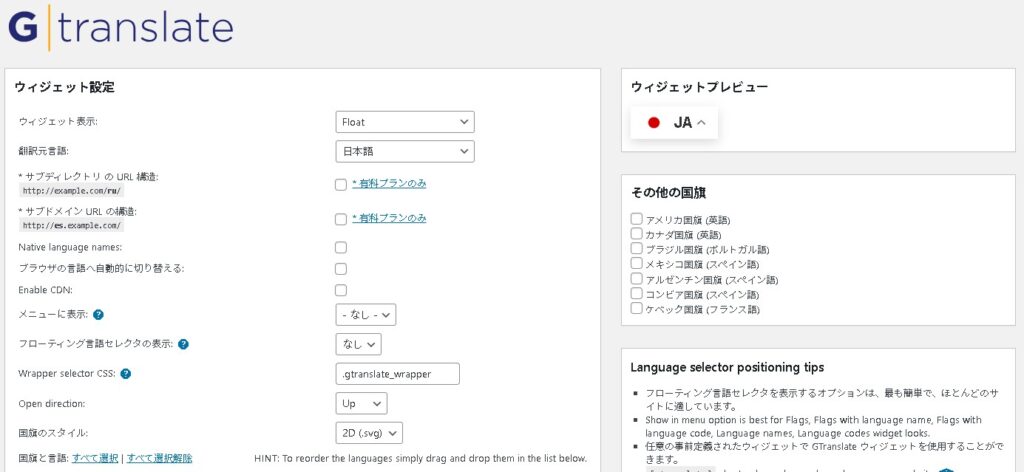Viewport: 1024px width, 472px height.
Task: Enable Native language names checkbox
Action: coord(341,247)
